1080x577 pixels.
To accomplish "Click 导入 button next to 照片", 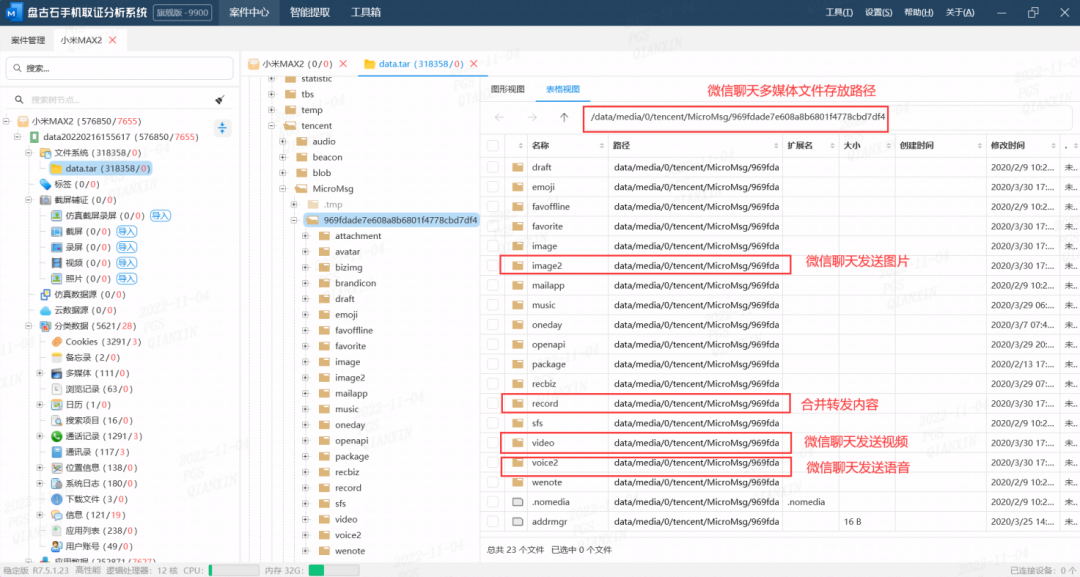I will point(126,279).
